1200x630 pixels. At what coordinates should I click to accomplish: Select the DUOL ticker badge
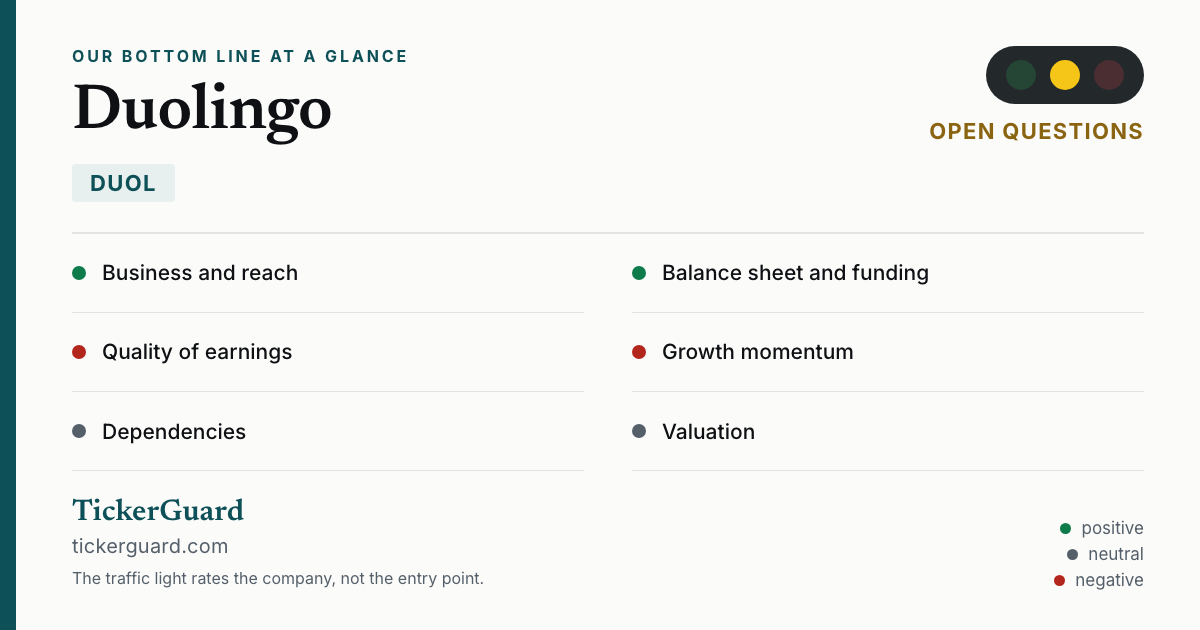click(123, 183)
